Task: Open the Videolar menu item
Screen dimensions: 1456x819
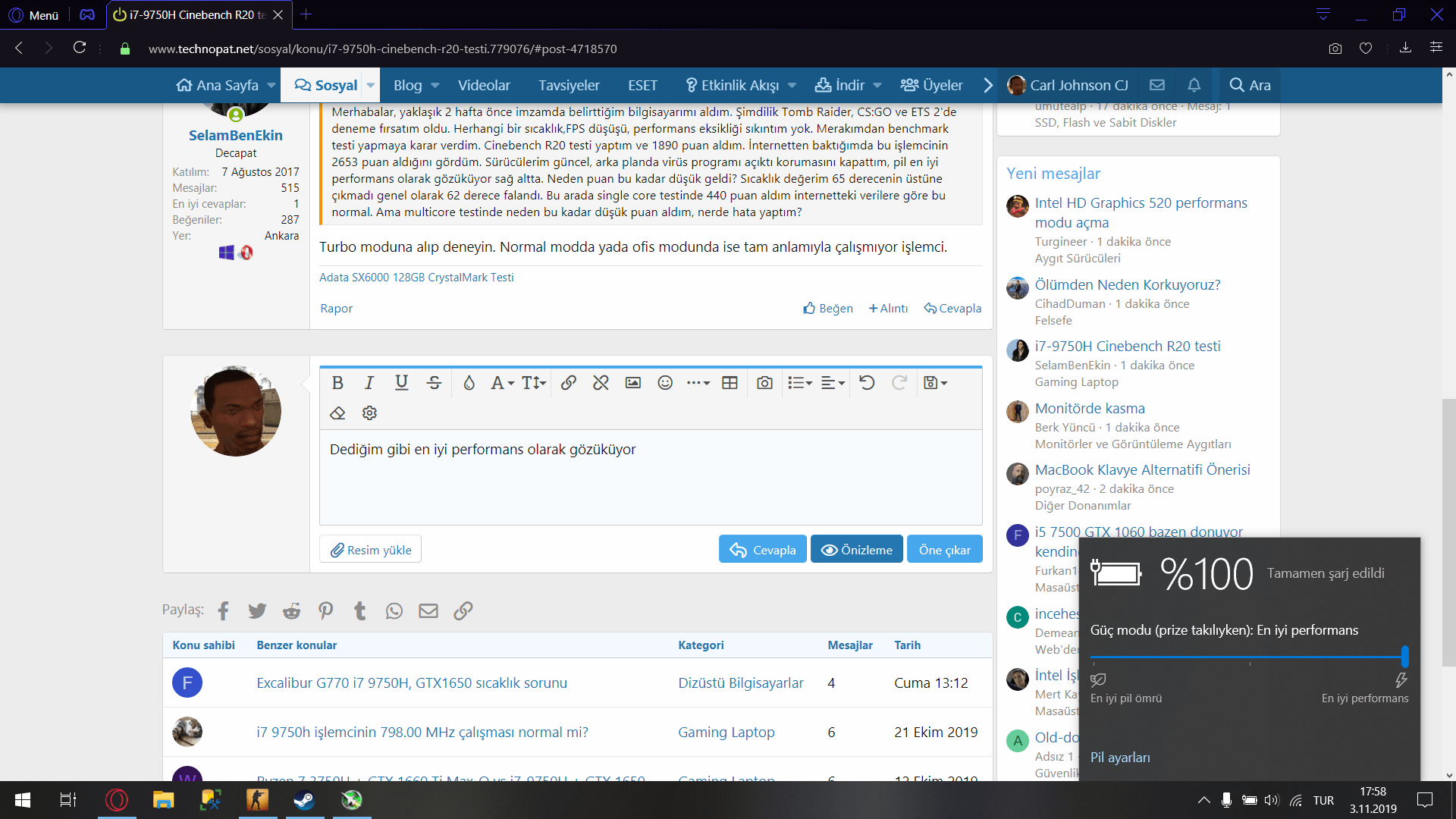Action: click(484, 86)
